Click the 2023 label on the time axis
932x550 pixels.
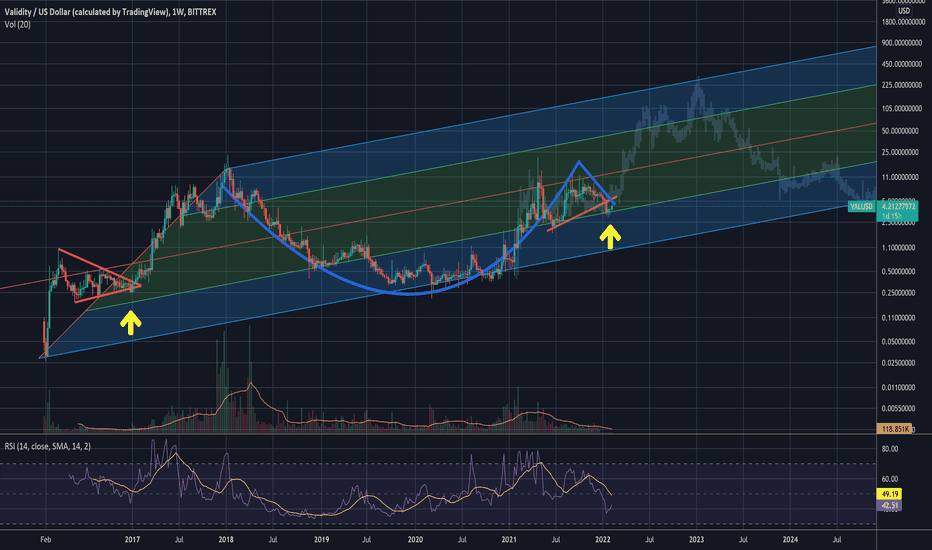pos(697,540)
